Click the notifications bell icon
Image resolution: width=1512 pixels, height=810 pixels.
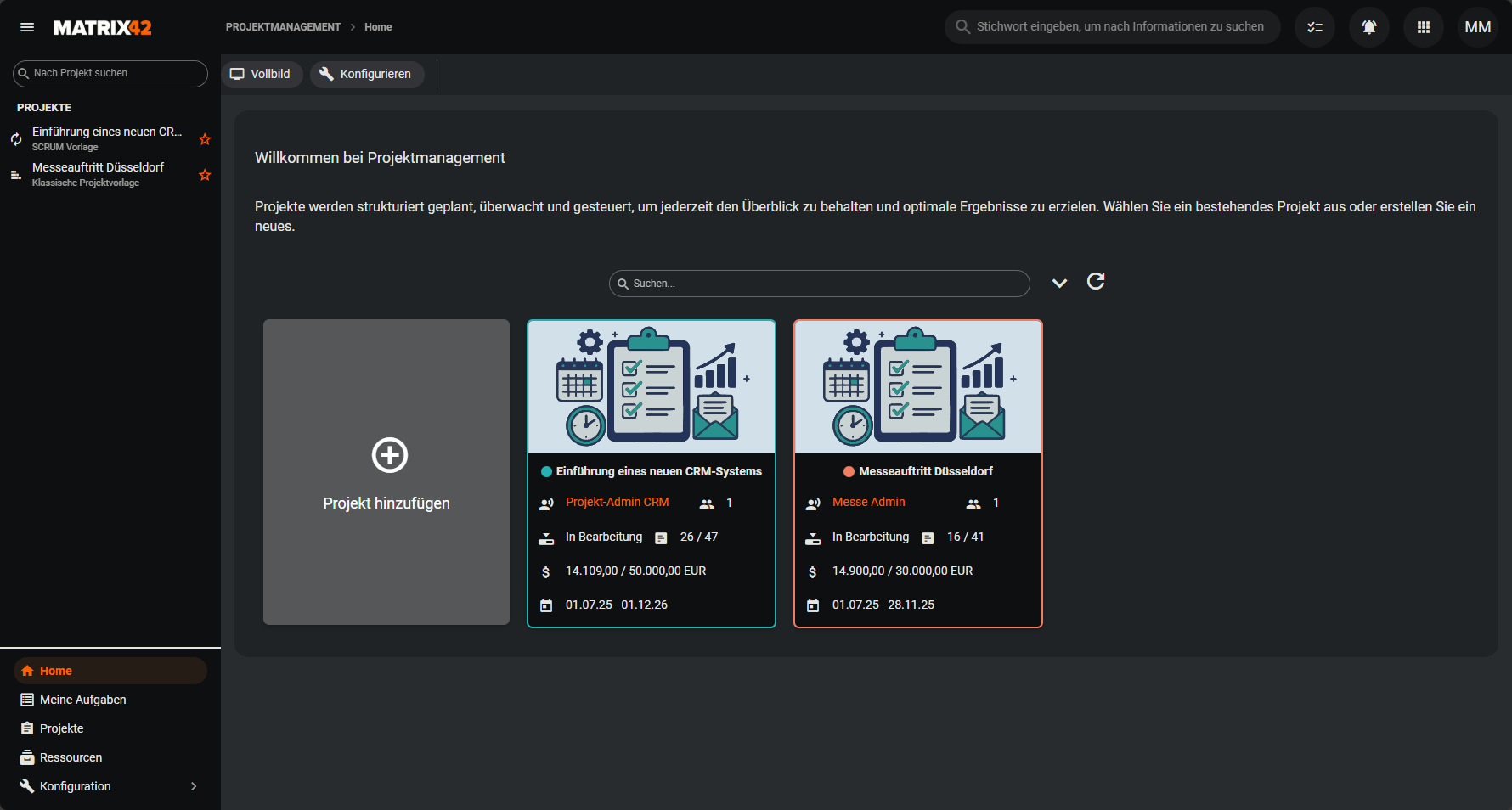1368,27
